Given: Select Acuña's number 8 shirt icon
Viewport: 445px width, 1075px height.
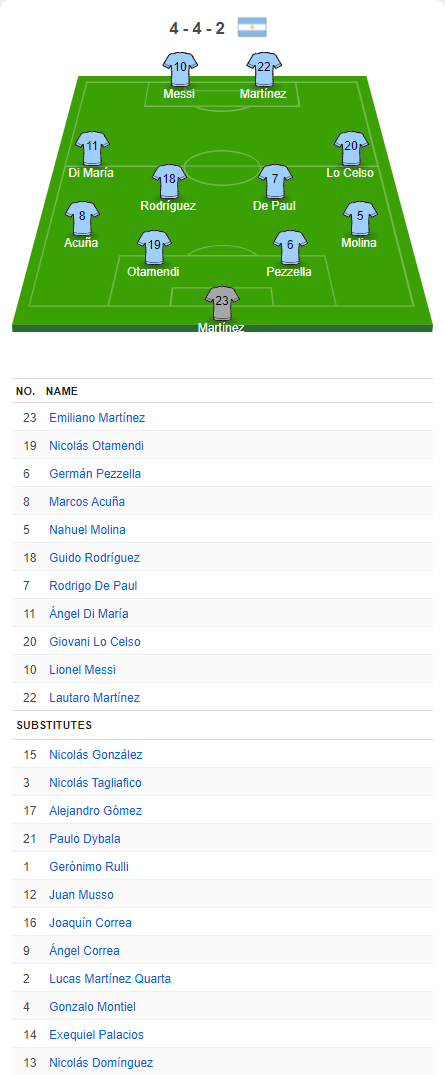Looking at the screenshot, I should pos(82,218).
